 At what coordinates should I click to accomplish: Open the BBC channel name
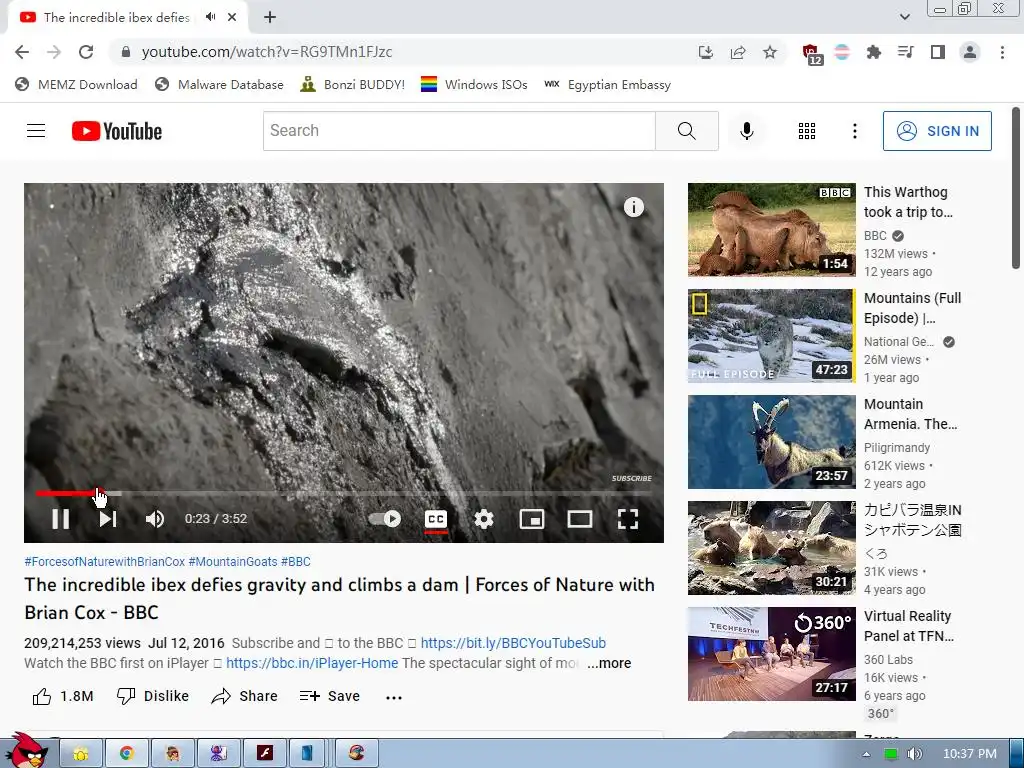tap(875, 236)
